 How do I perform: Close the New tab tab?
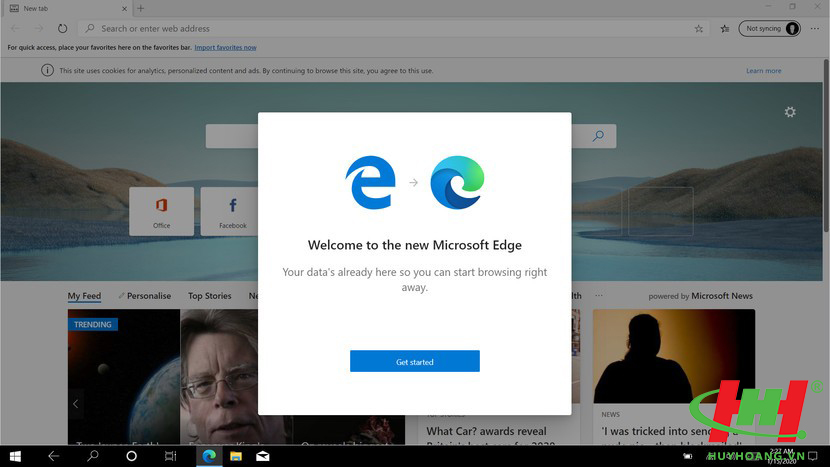[124, 8]
